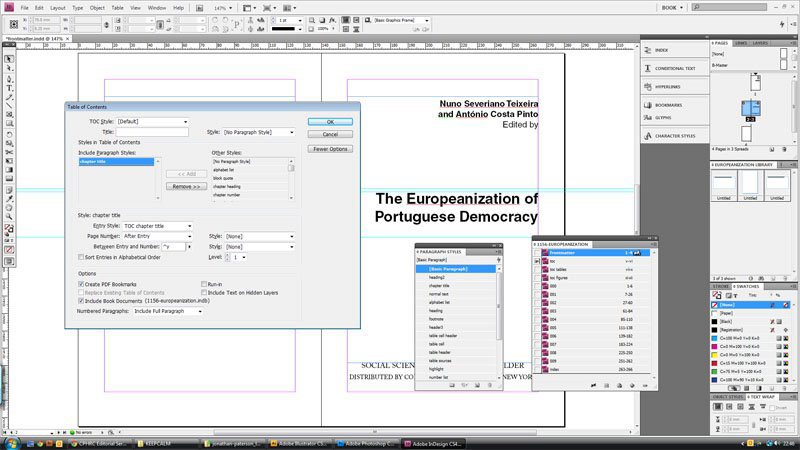Click the new swatch icon in Swatches panel
The image size is (800, 450).
pyautogui.click(x=772, y=389)
